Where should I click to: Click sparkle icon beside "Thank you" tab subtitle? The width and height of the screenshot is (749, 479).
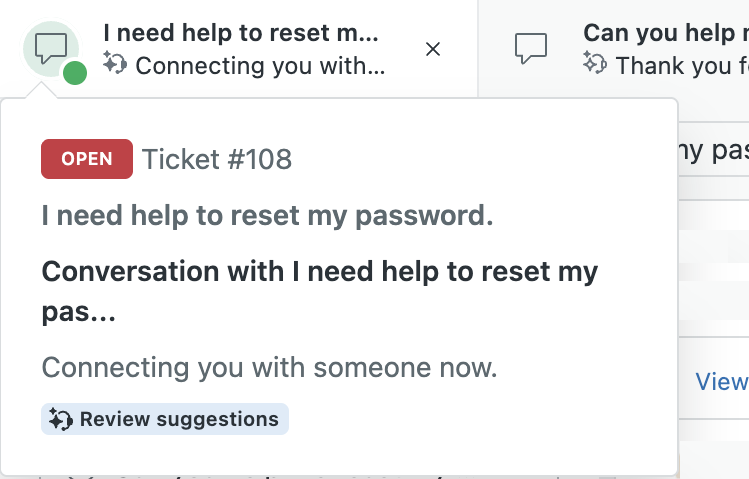(595, 66)
